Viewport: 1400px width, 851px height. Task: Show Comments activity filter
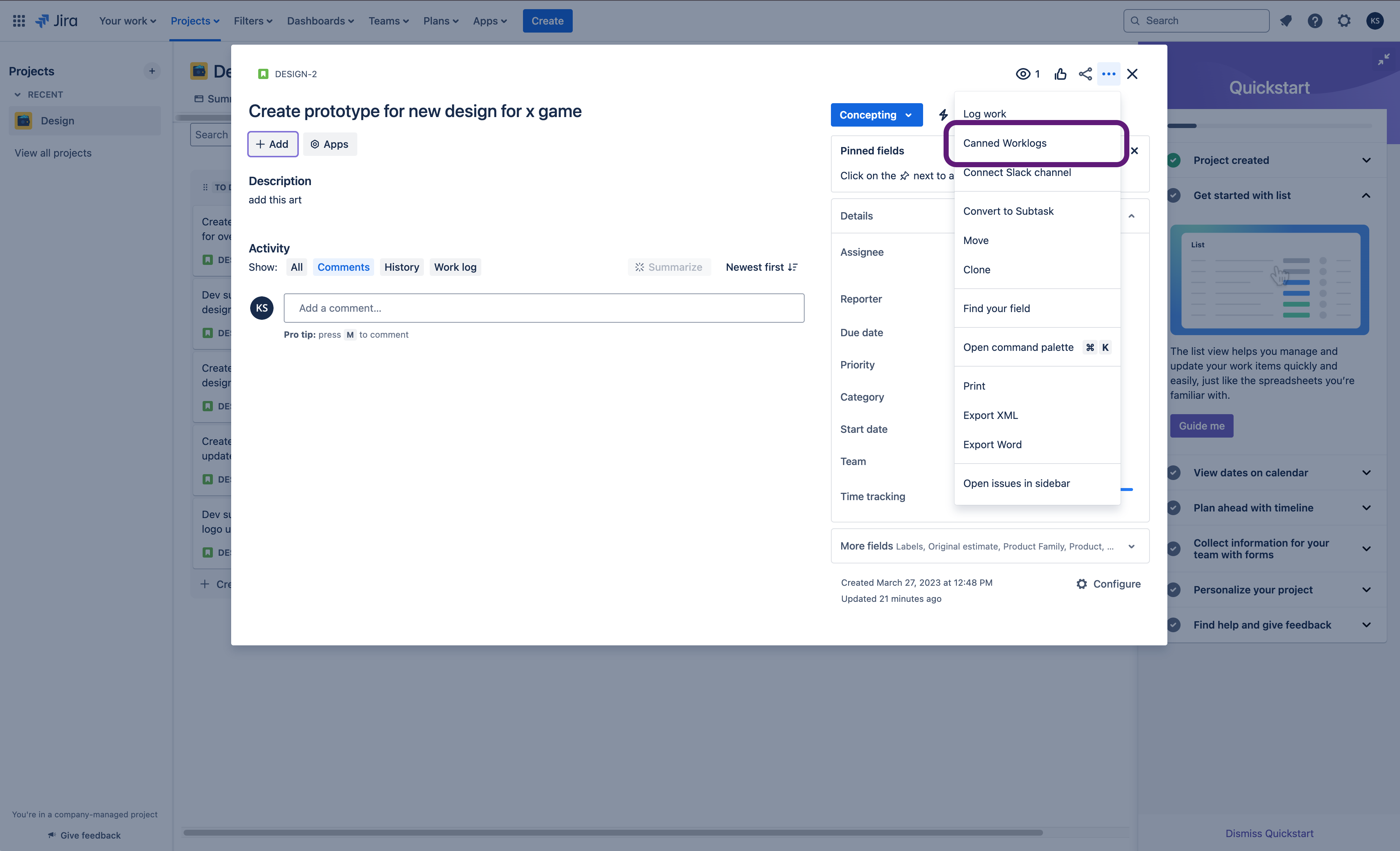[343, 267]
